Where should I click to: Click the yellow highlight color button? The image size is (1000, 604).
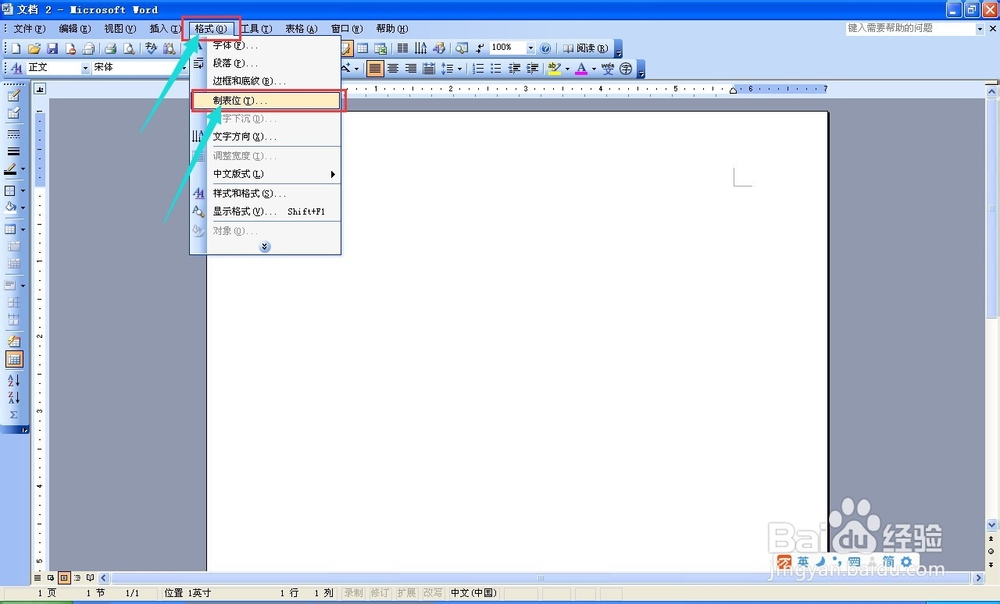[554, 68]
